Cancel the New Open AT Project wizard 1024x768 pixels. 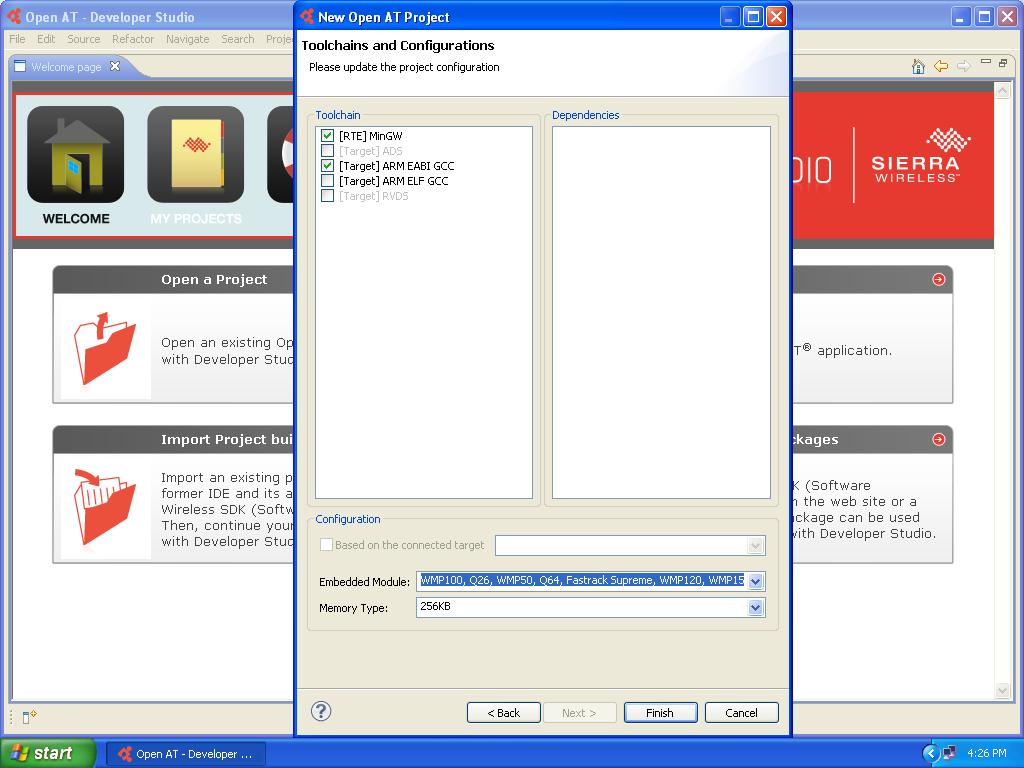[x=741, y=712]
